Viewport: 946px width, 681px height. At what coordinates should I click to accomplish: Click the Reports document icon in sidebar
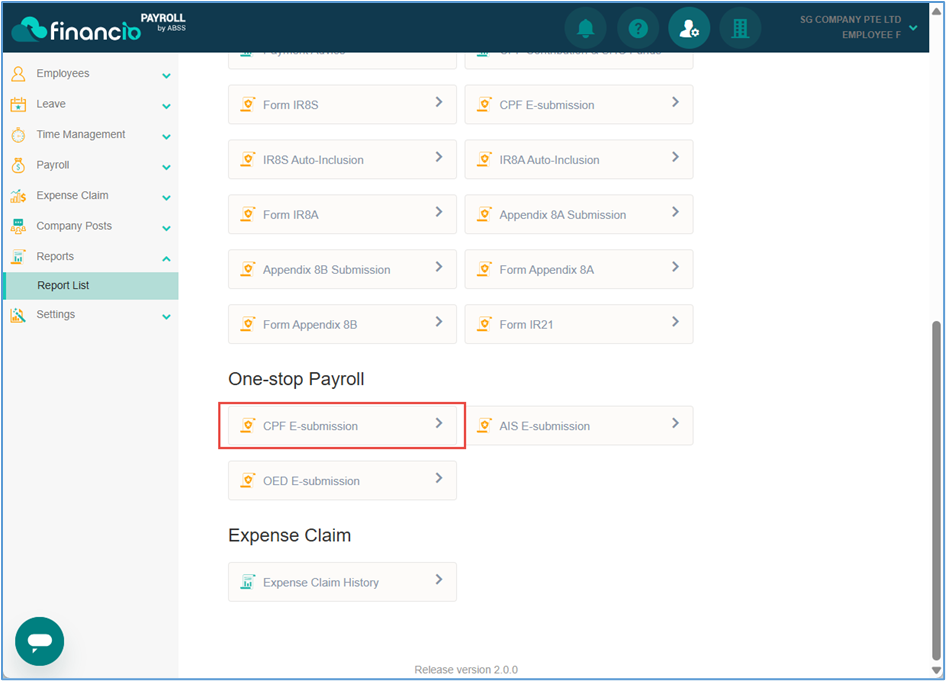(18, 256)
